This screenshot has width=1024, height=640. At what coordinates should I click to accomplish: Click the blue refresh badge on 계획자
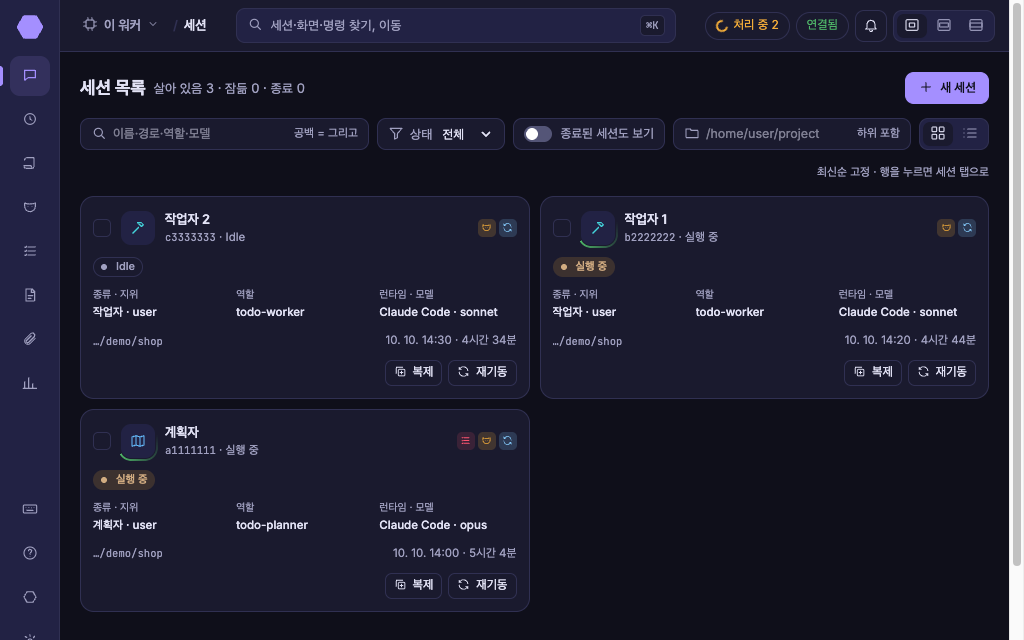coord(508,441)
